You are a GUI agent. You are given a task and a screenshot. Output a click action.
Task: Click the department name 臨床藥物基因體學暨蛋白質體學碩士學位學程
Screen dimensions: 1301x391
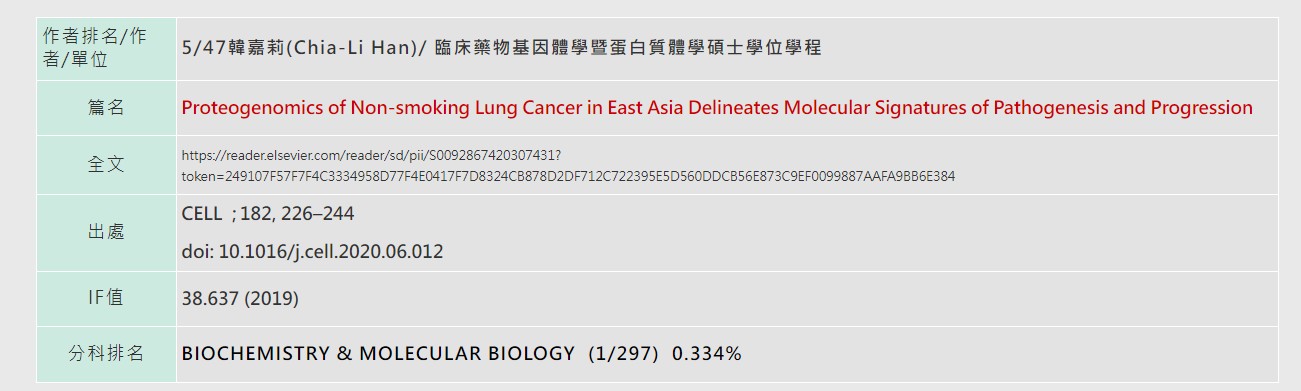click(629, 48)
